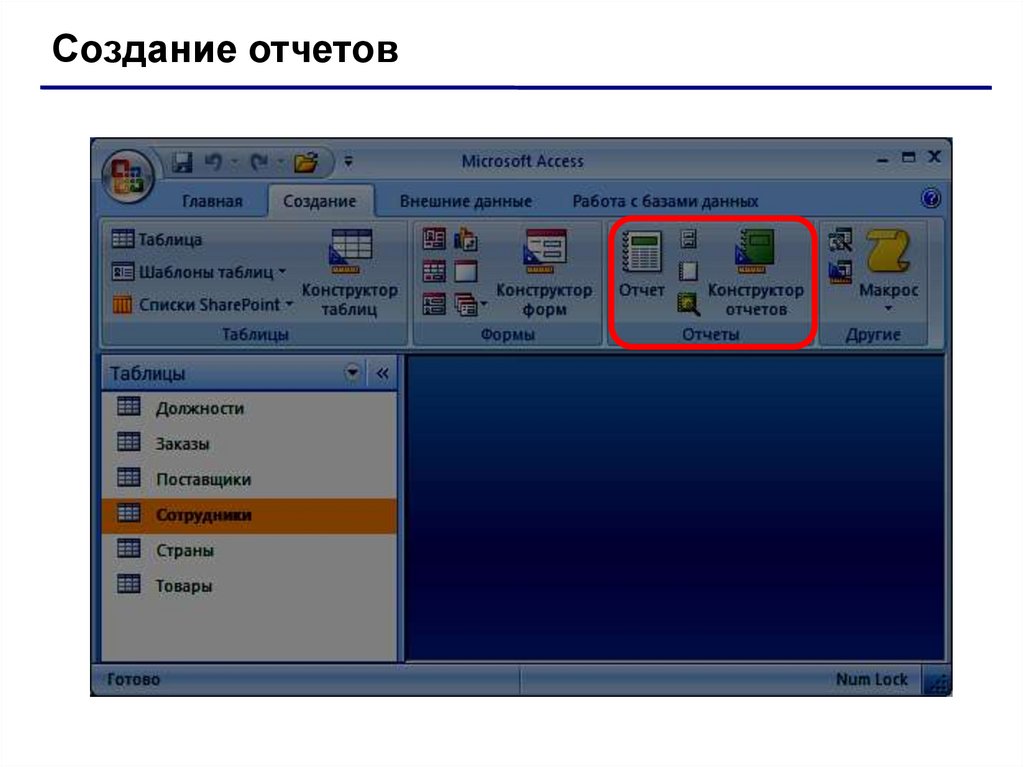Click the Blank Form icon
This screenshot has height=767, width=1024.
pyautogui.click(x=466, y=272)
